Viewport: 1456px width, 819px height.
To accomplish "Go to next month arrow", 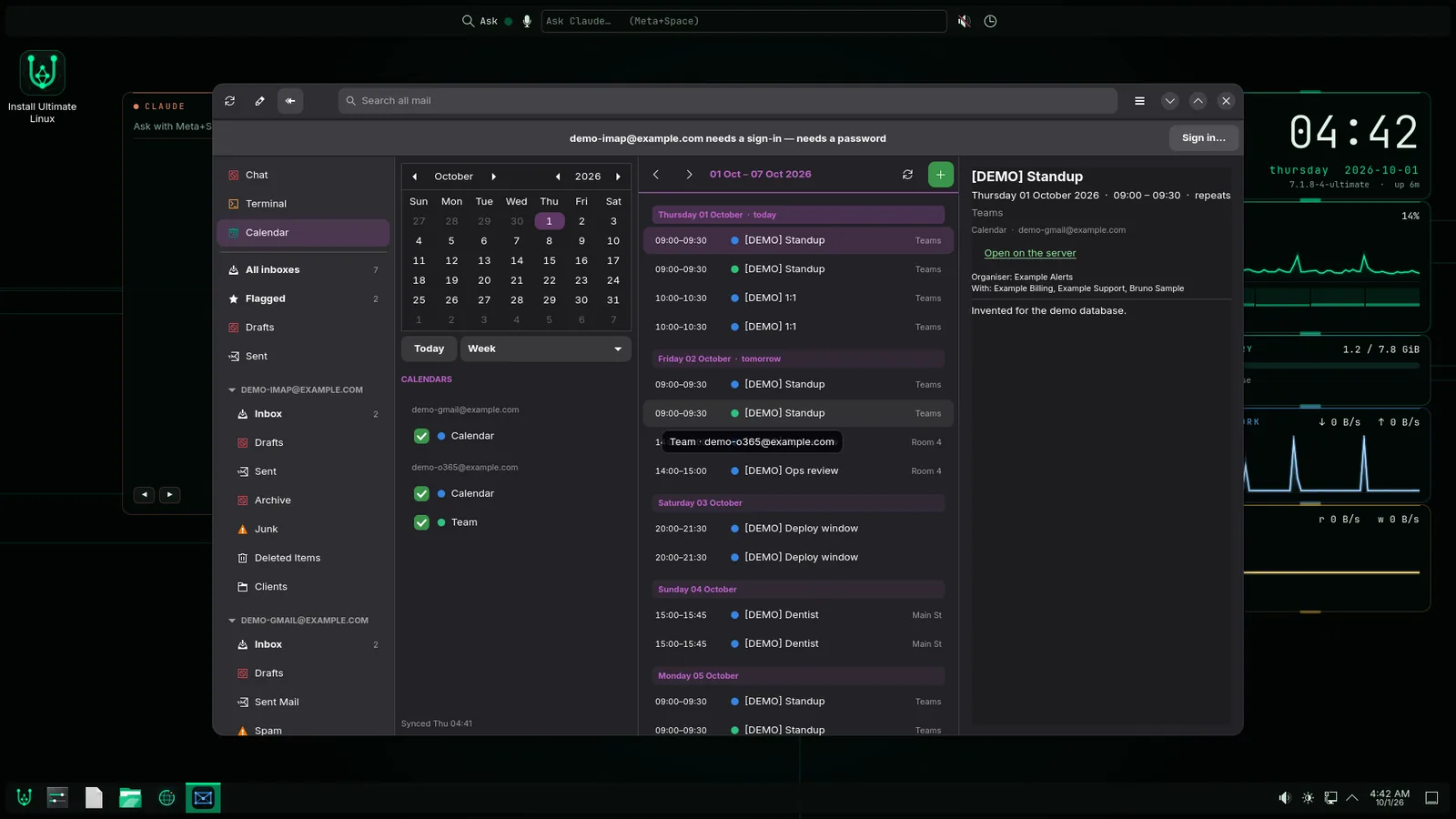I will pyautogui.click(x=494, y=177).
